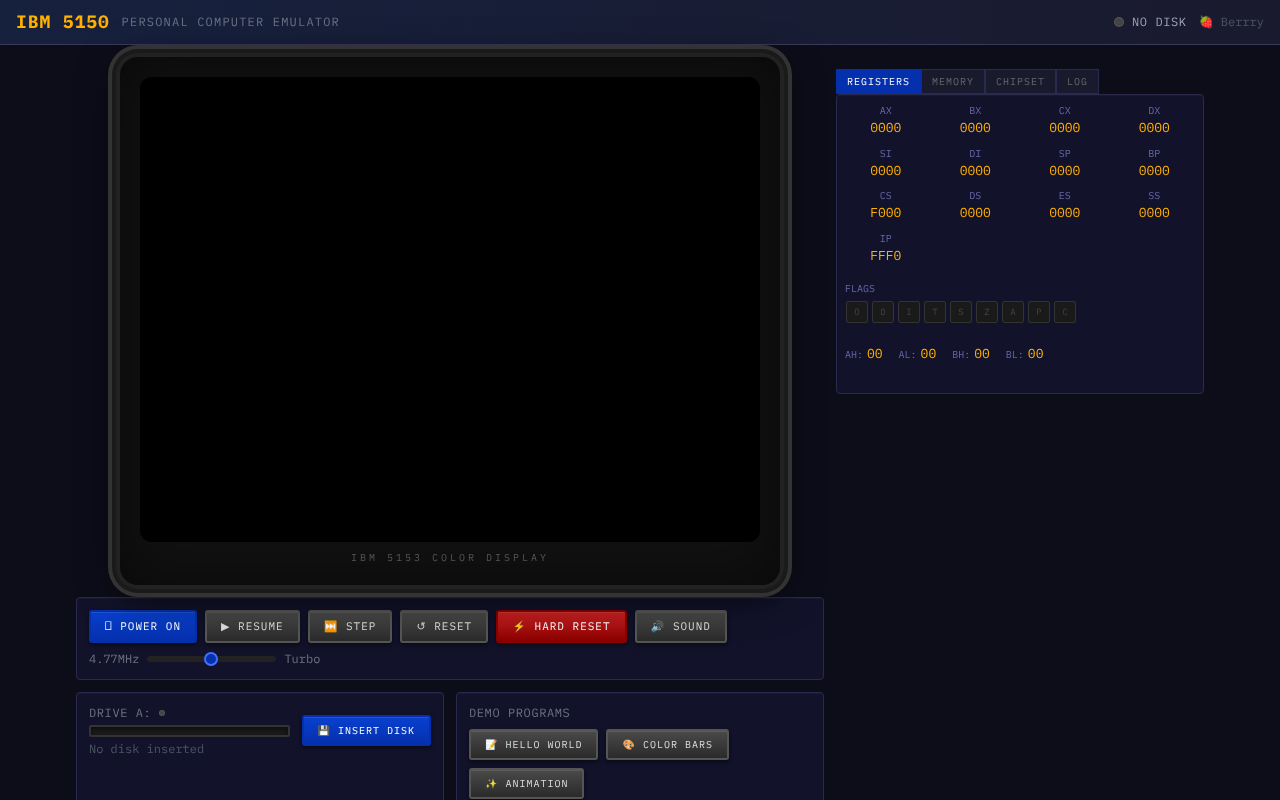Image resolution: width=1280 pixels, height=800 pixels.
Task: Run the Animation demo program
Action: [526, 784]
